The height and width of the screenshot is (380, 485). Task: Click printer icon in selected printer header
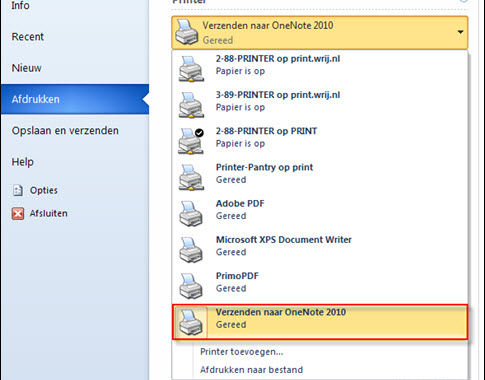pos(187,32)
